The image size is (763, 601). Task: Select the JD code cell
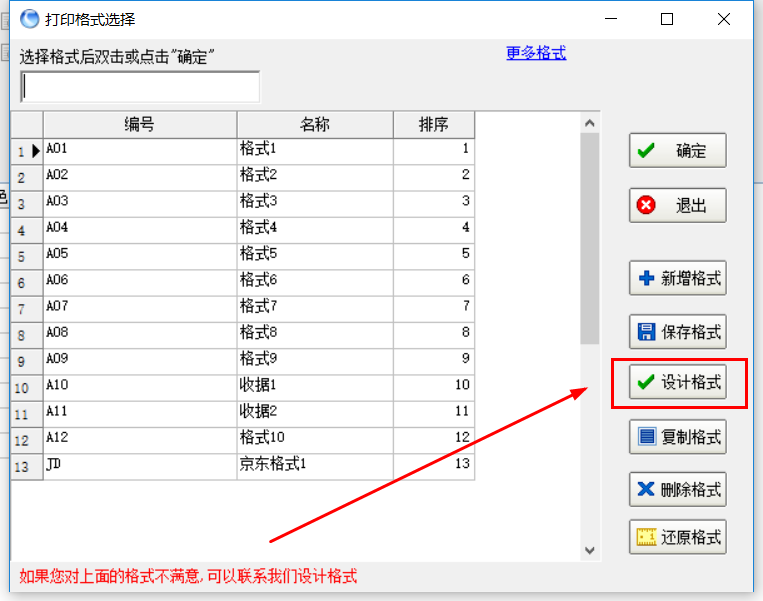(140, 467)
